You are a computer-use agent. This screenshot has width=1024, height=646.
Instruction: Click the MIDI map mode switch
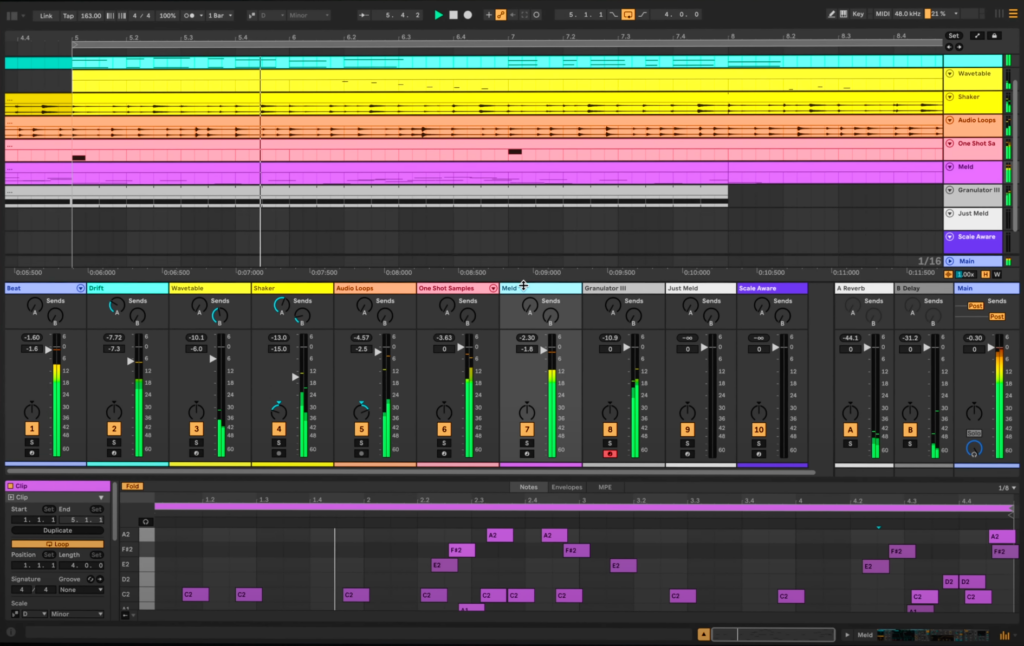click(x=882, y=14)
